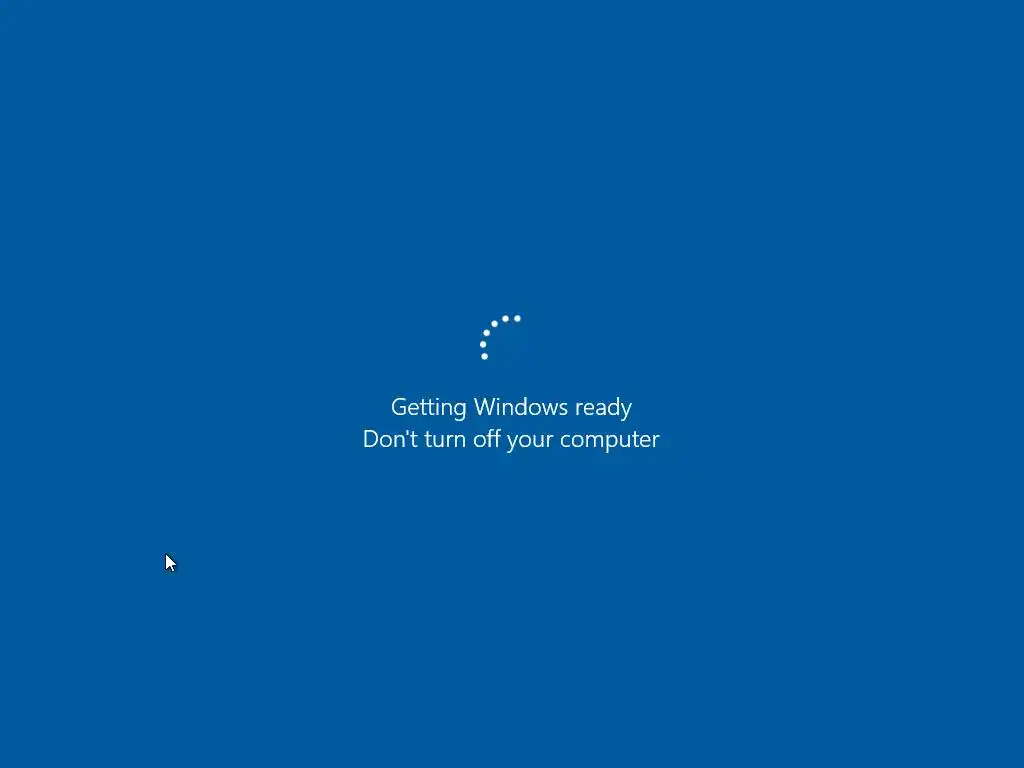Image resolution: width=1024 pixels, height=768 pixels.
Task: Click the letter "D" in "Don't"
Action: coord(370,439)
